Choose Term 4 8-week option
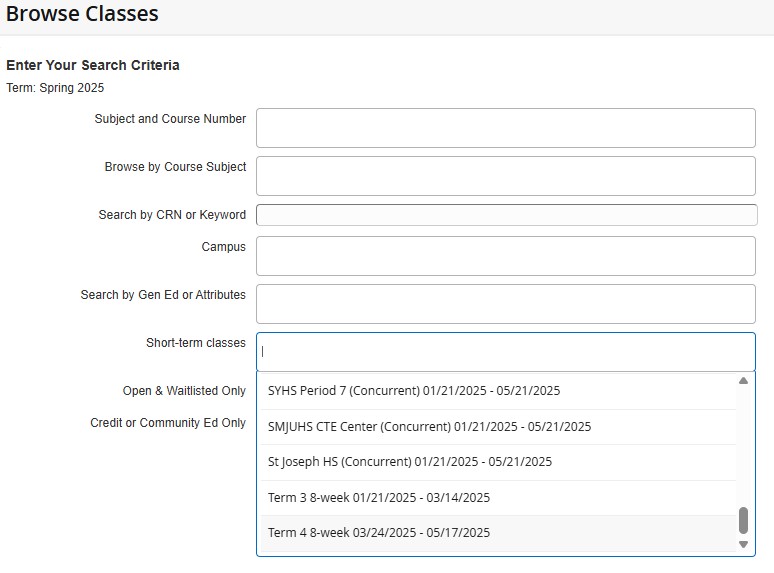Screen dimensions: 774x573 (379, 533)
